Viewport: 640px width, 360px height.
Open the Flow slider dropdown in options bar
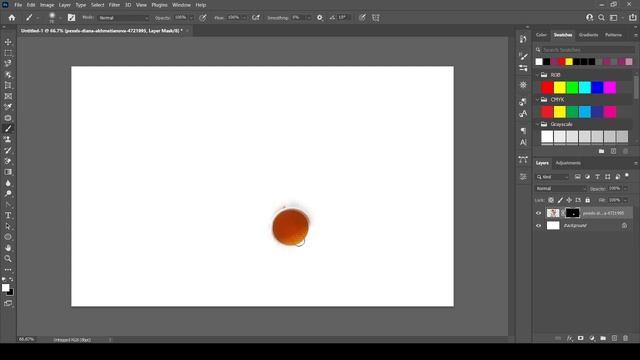click(x=244, y=18)
